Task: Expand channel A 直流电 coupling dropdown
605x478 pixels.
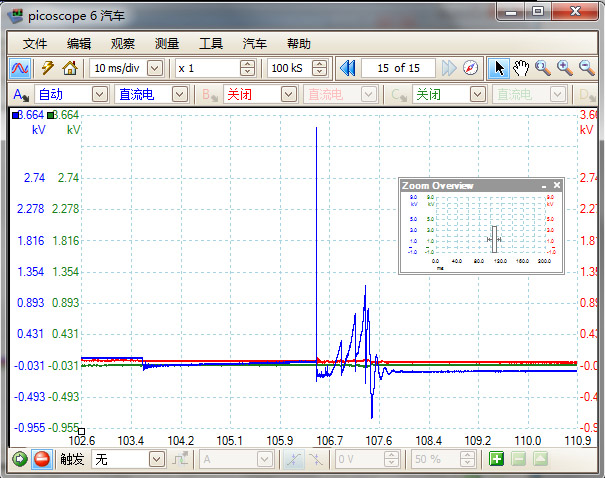Action: 180,95
